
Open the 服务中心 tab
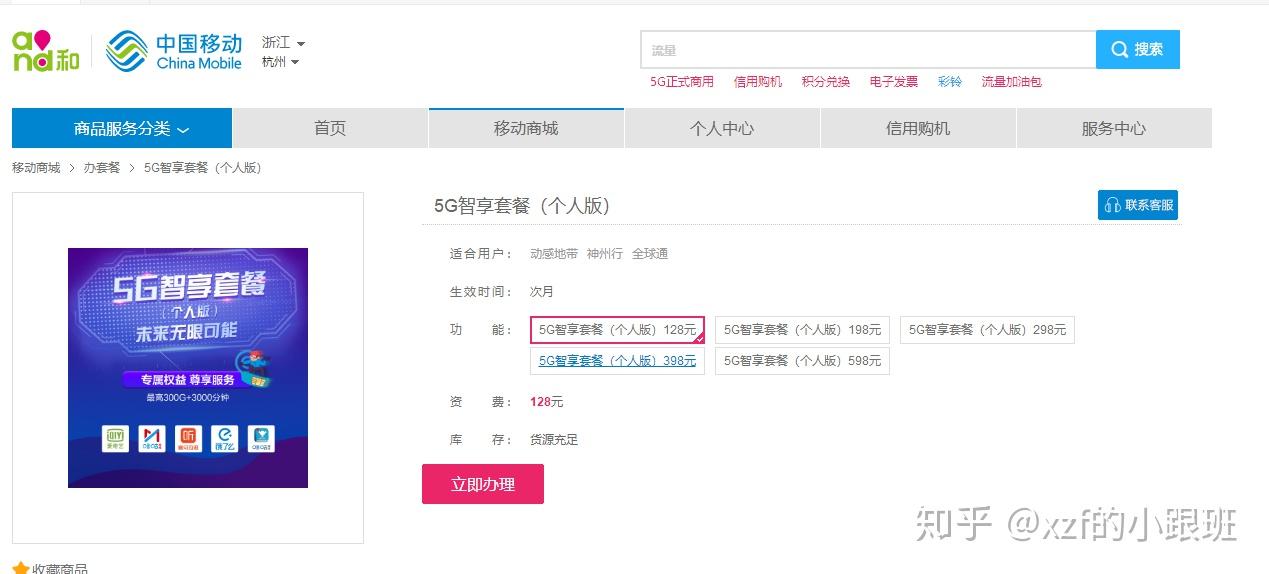(1114, 128)
